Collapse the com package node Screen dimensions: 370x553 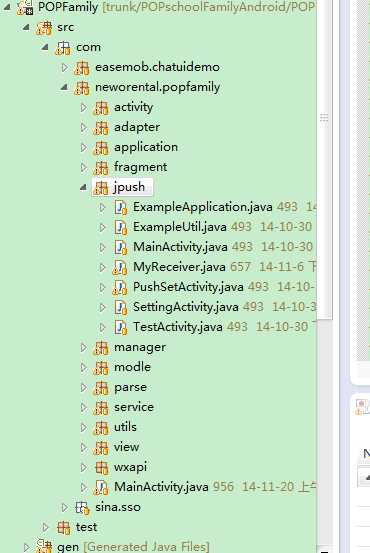click(45, 47)
